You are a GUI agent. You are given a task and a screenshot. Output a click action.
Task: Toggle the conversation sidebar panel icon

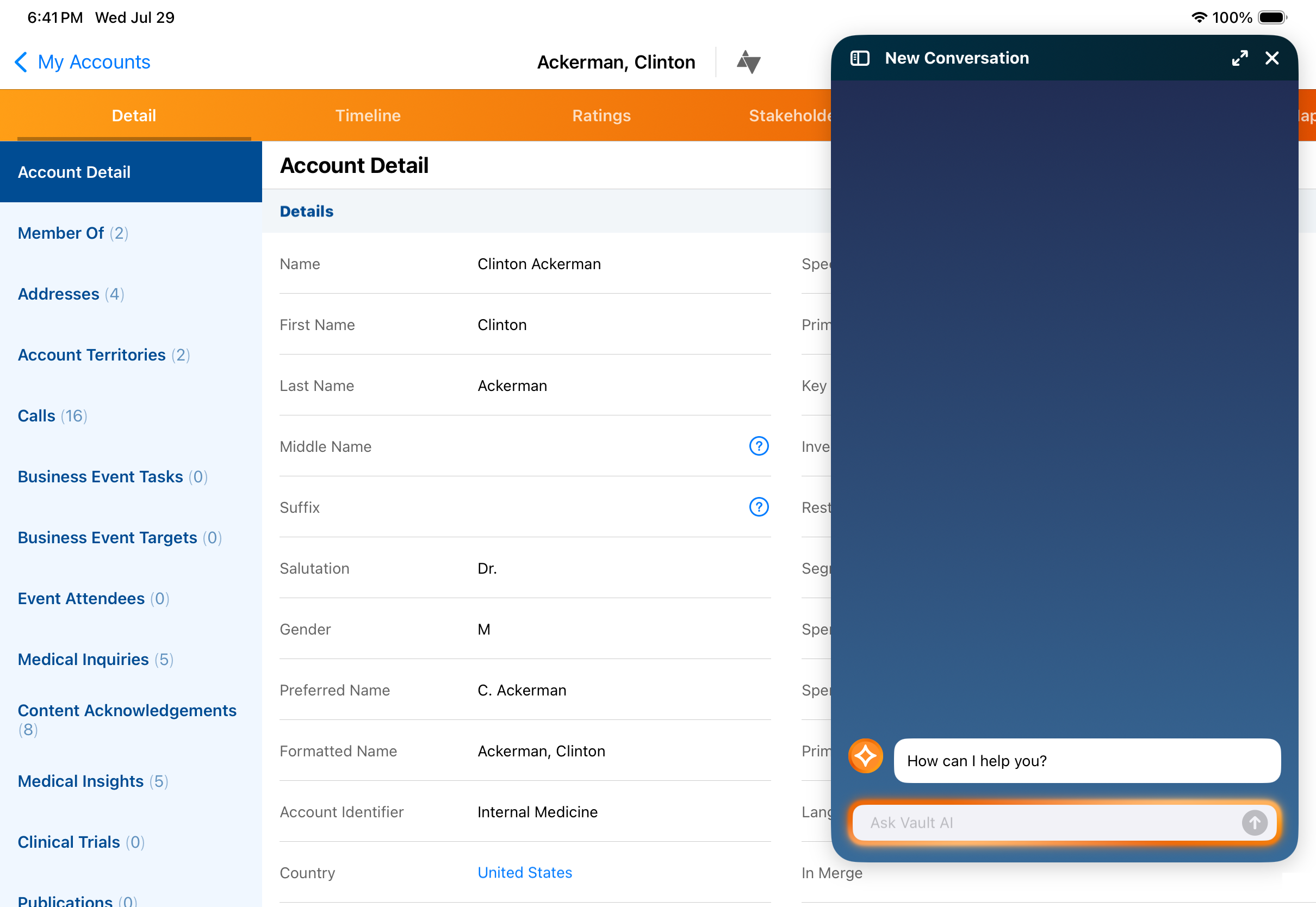click(x=859, y=58)
